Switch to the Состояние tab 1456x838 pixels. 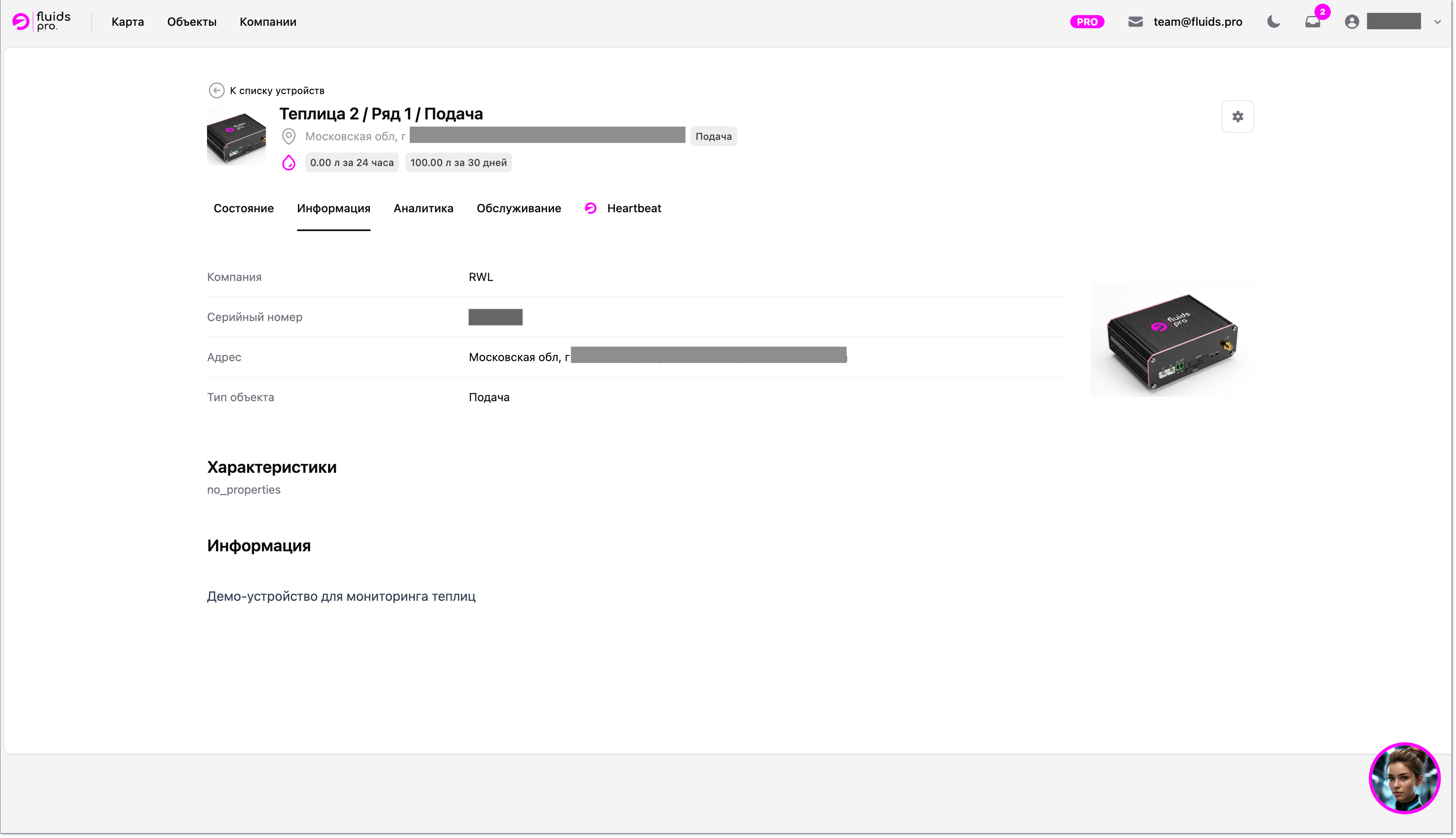click(243, 208)
